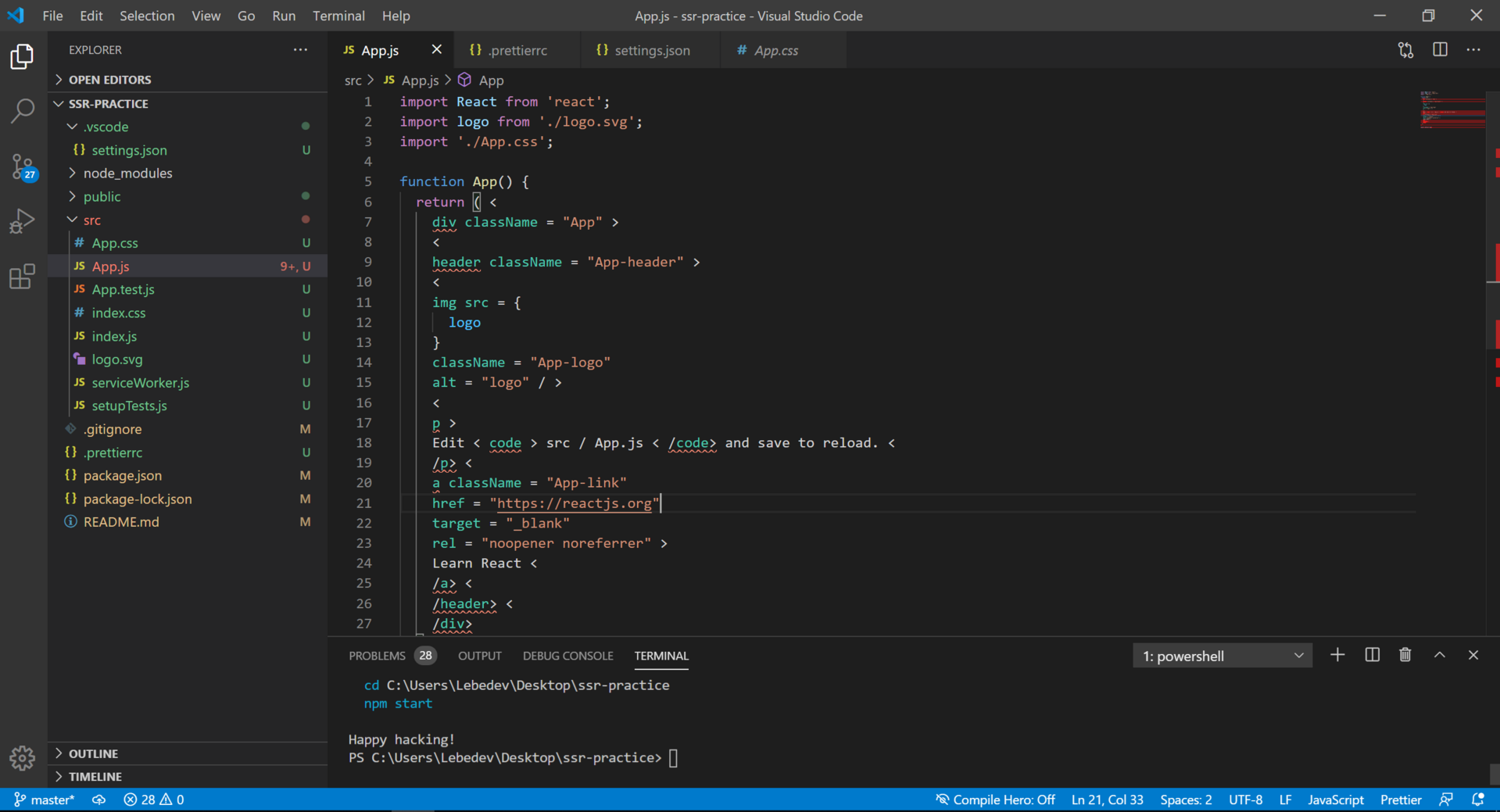Click the App symbol breadcrumb
This screenshot has width=1500, height=812.
coord(482,80)
